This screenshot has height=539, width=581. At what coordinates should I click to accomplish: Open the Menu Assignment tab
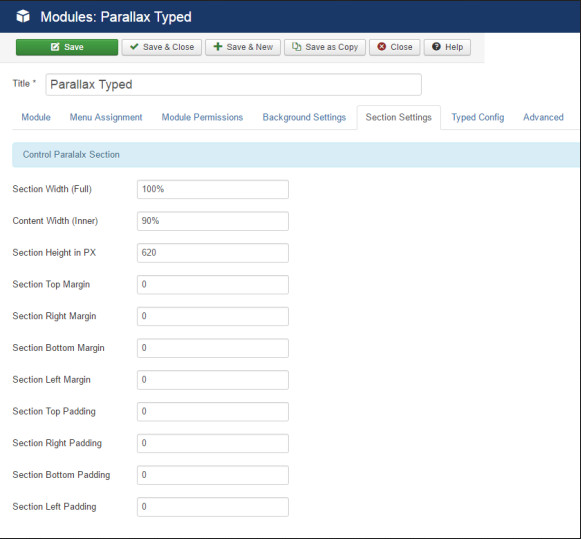pyautogui.click(x=106, y=117)
